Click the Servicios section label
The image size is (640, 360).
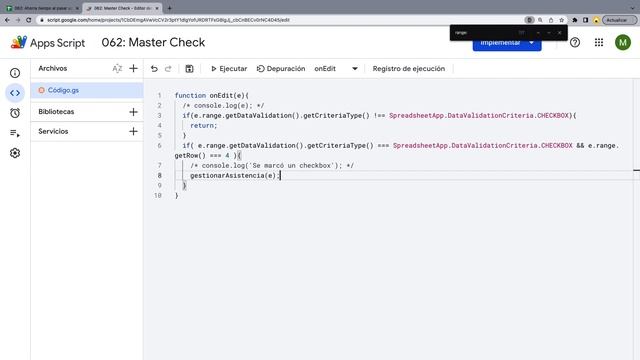(53, 131)
